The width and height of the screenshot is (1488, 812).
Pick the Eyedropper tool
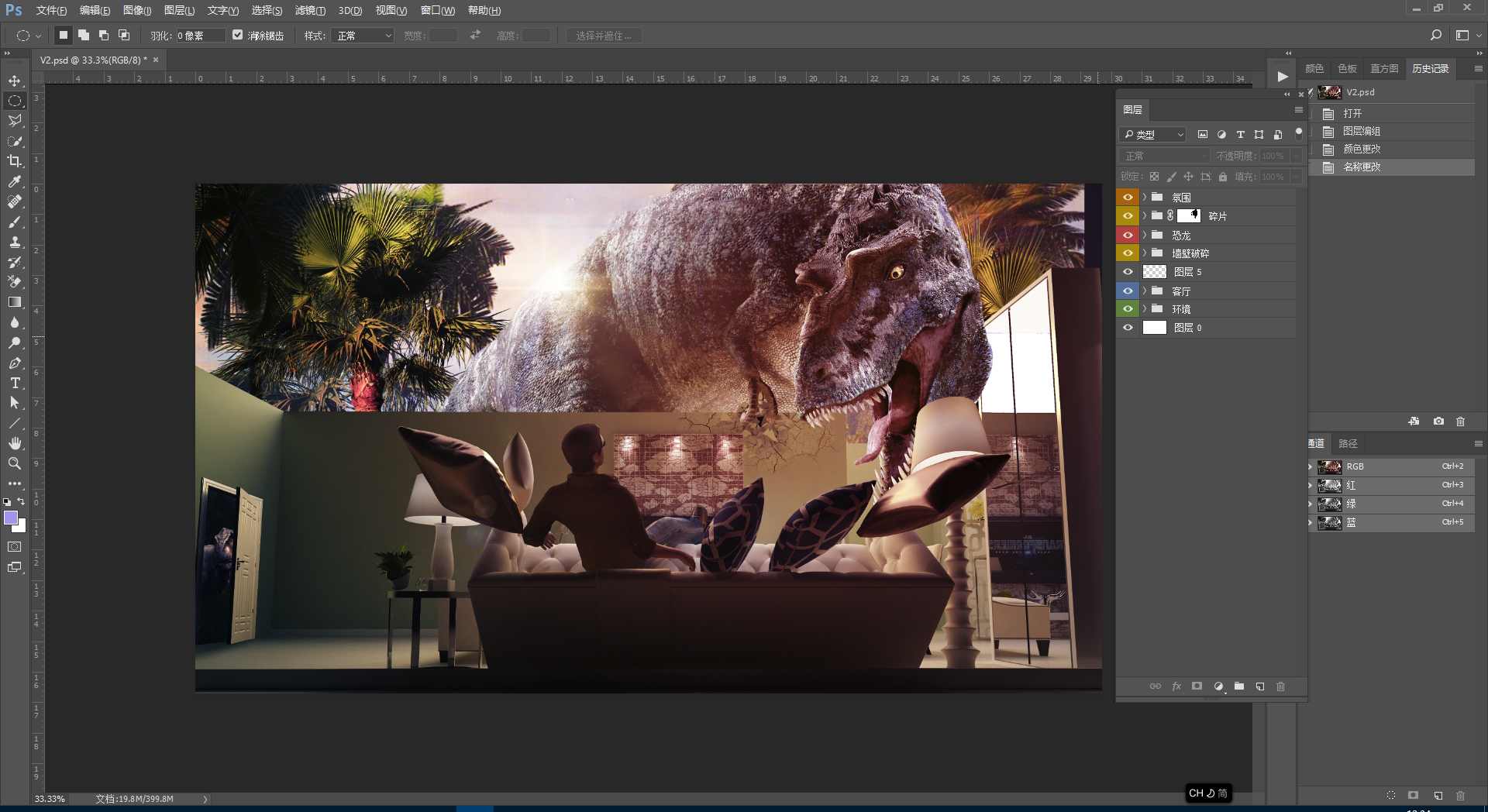pos(15,181)
